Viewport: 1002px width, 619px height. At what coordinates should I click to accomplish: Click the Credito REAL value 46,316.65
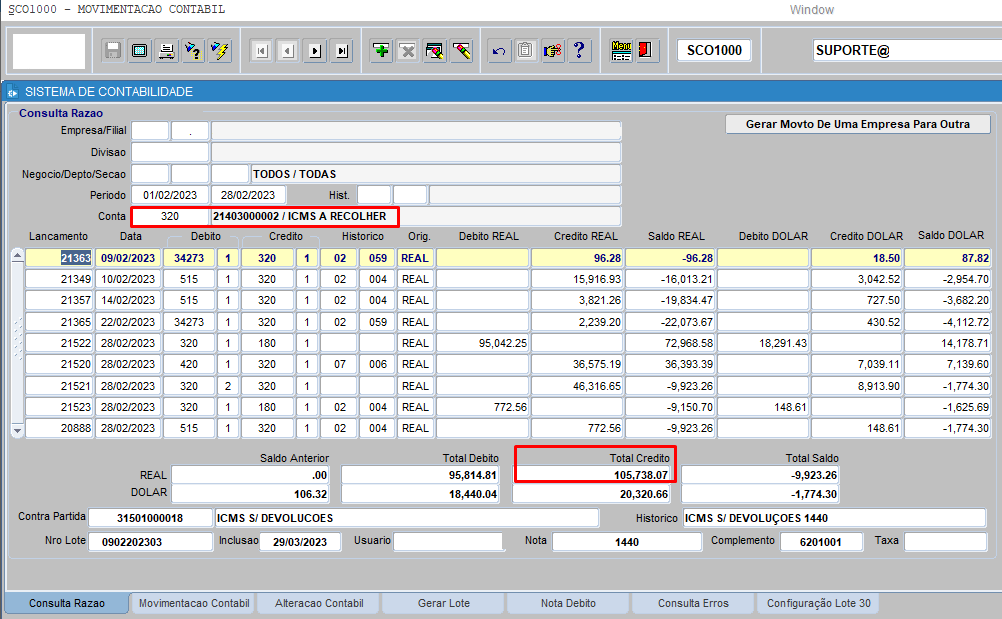tap(577, 386)
